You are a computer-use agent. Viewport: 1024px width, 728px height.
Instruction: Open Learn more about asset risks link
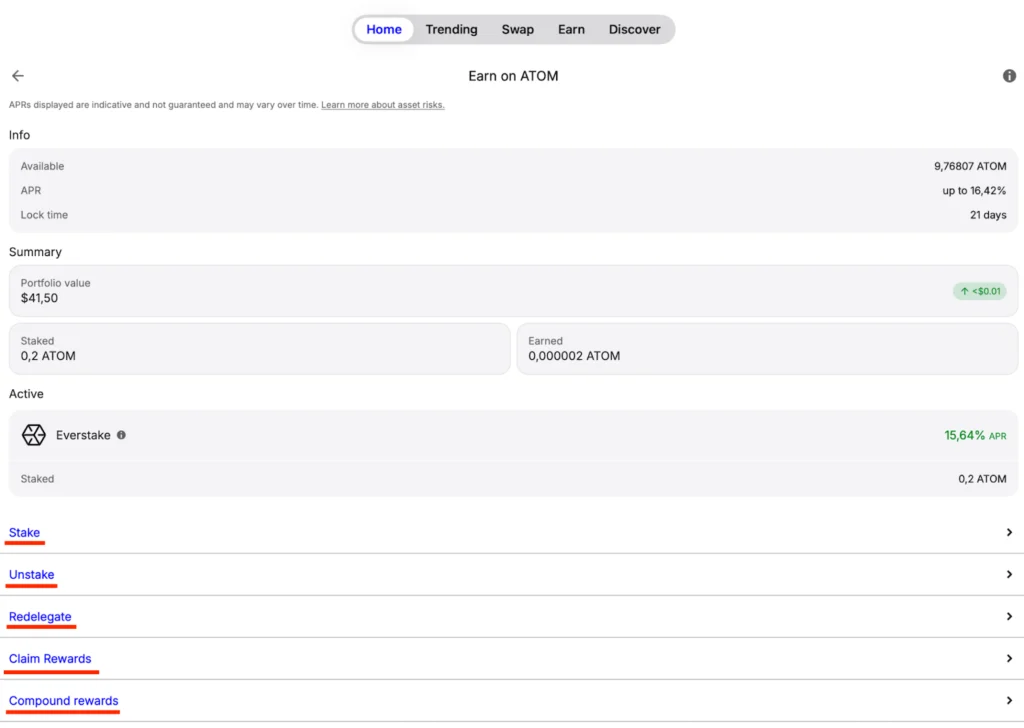point(382,105)
